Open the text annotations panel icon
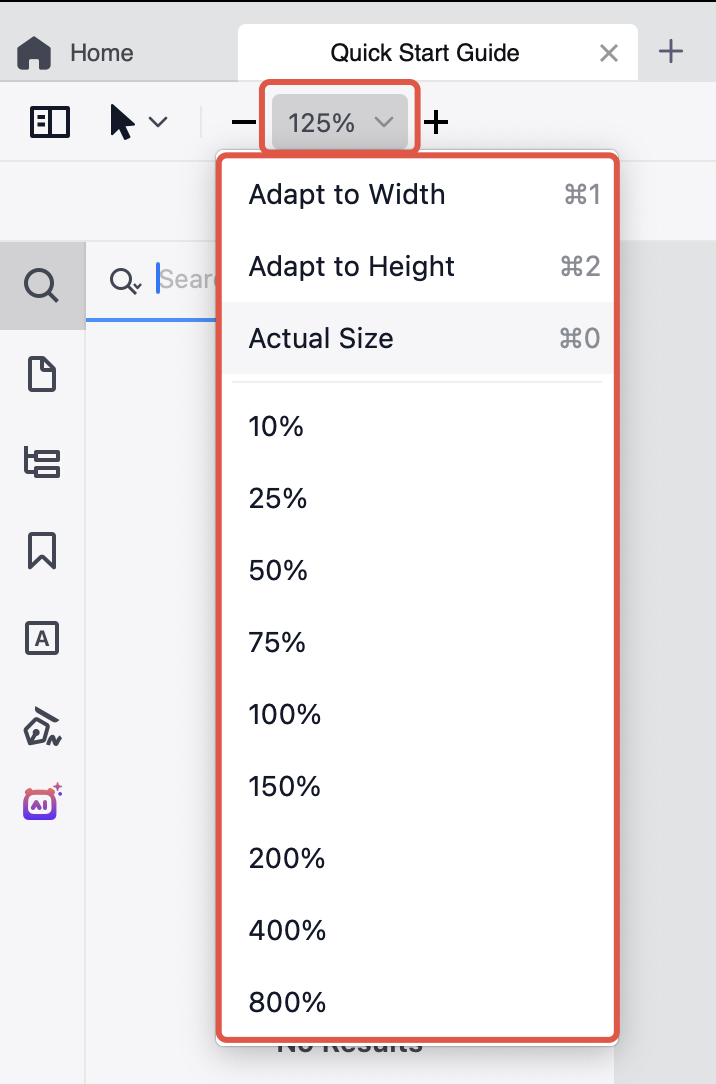The image size is (716, 1084). (42, 638)
